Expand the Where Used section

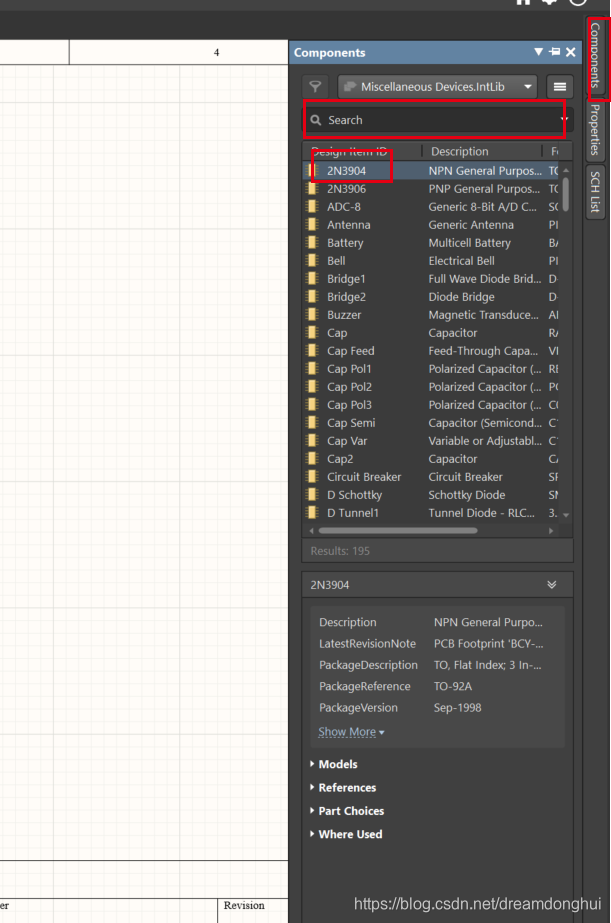click(x=346, y=834)
